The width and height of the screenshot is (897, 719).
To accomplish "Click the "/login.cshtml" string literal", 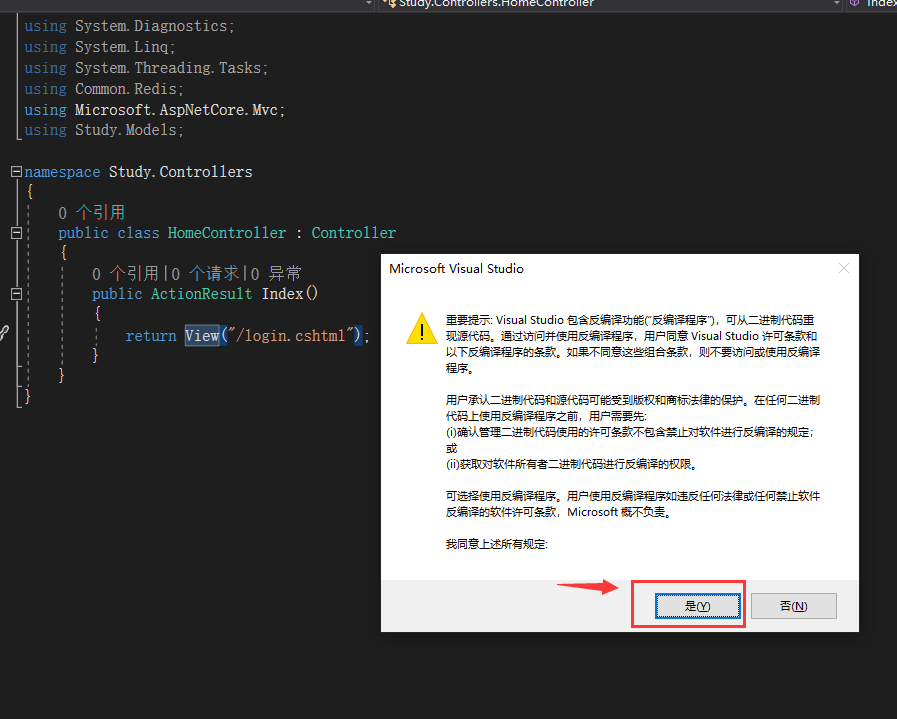I will [x=292, y=335].
